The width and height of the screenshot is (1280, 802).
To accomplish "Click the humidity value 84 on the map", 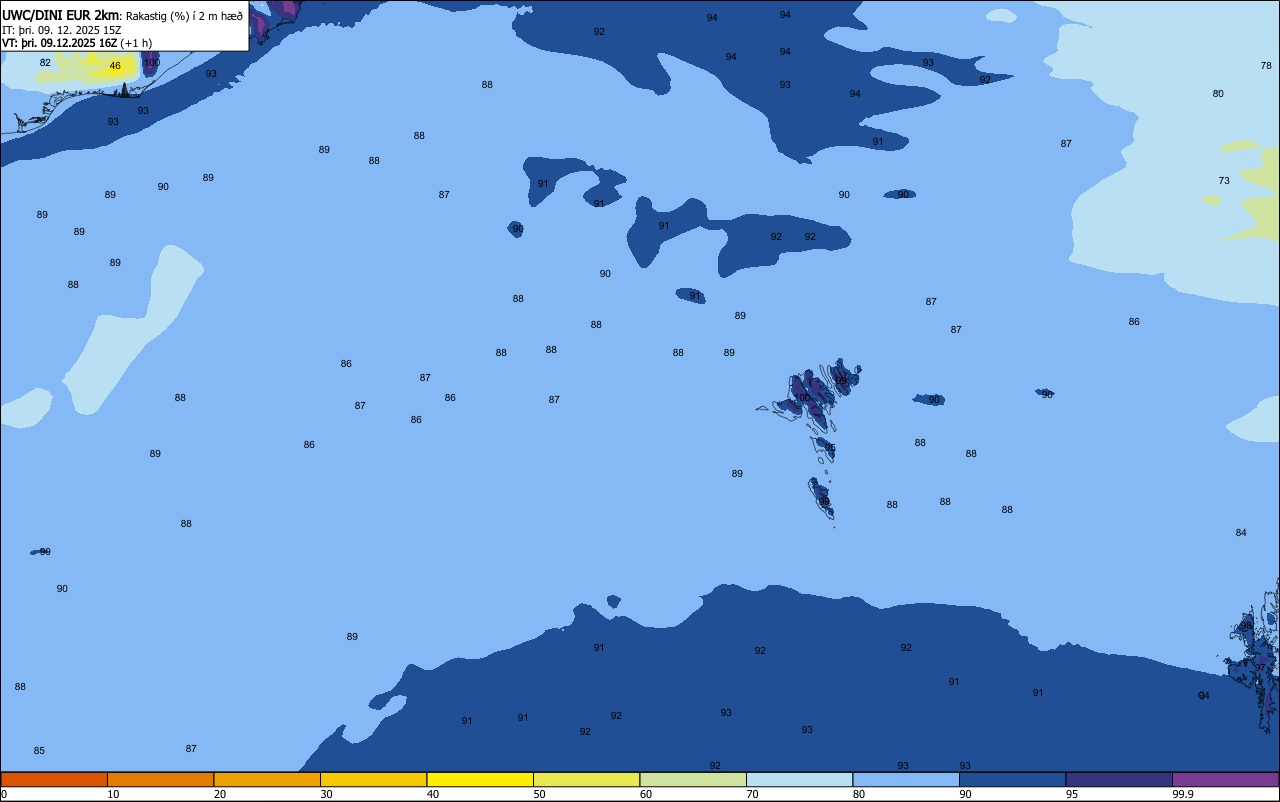I will 1241,533.
